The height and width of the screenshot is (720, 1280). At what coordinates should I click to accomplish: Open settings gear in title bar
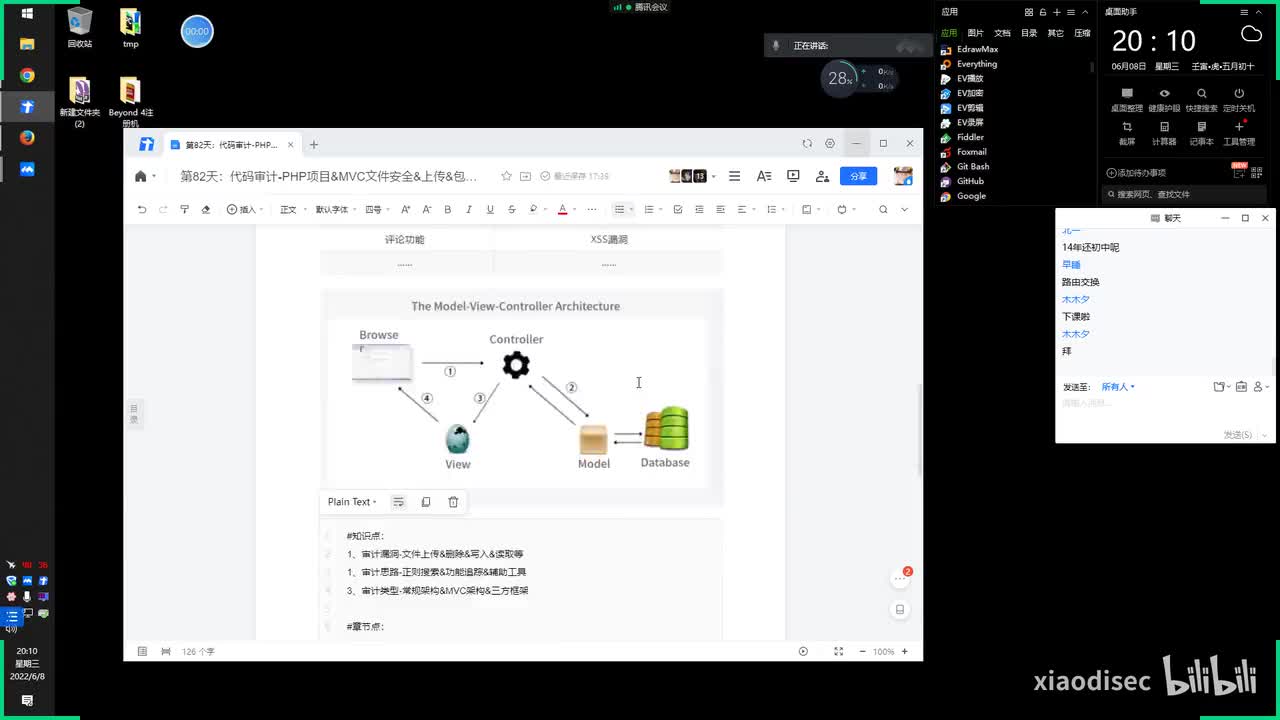[830, 144]
